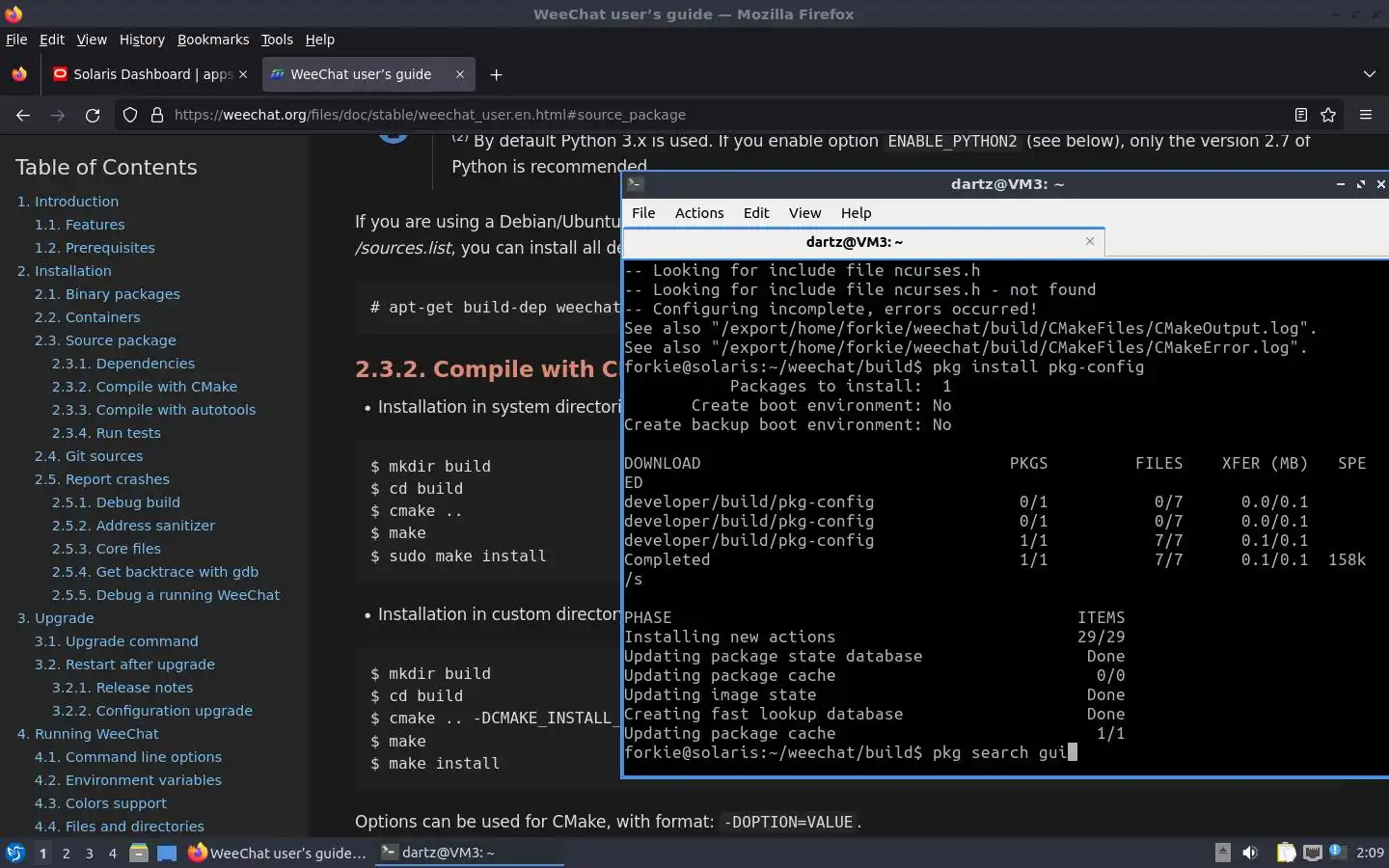Screen dimensions: 1389x868
Task: Open 4.1. Command line options
Action: [128, 757]
